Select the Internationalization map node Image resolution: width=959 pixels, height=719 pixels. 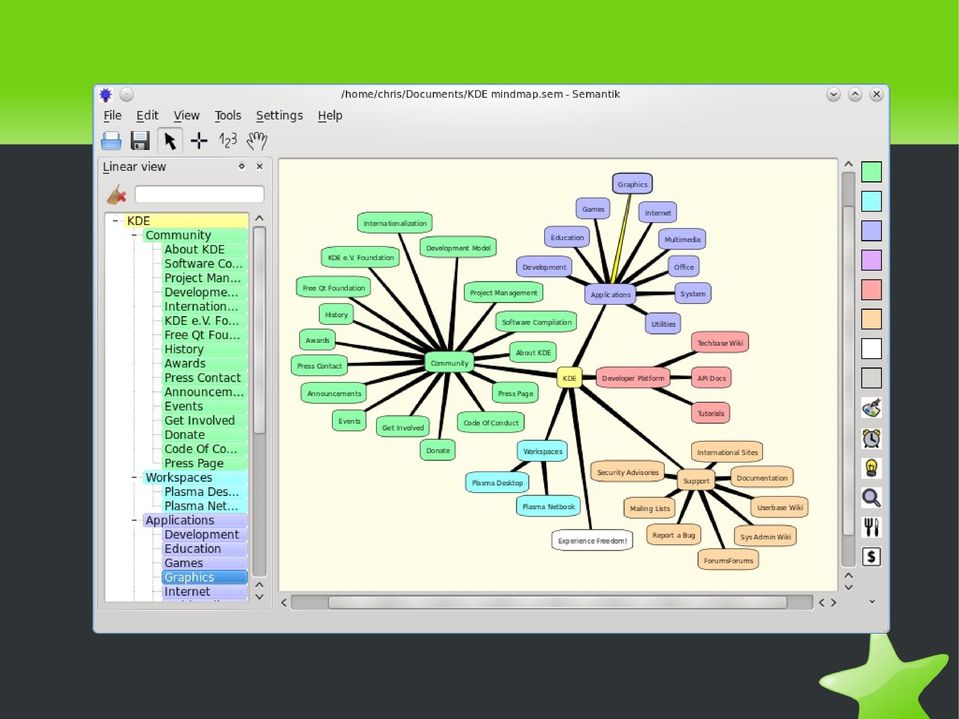click(x=395, y=223)
